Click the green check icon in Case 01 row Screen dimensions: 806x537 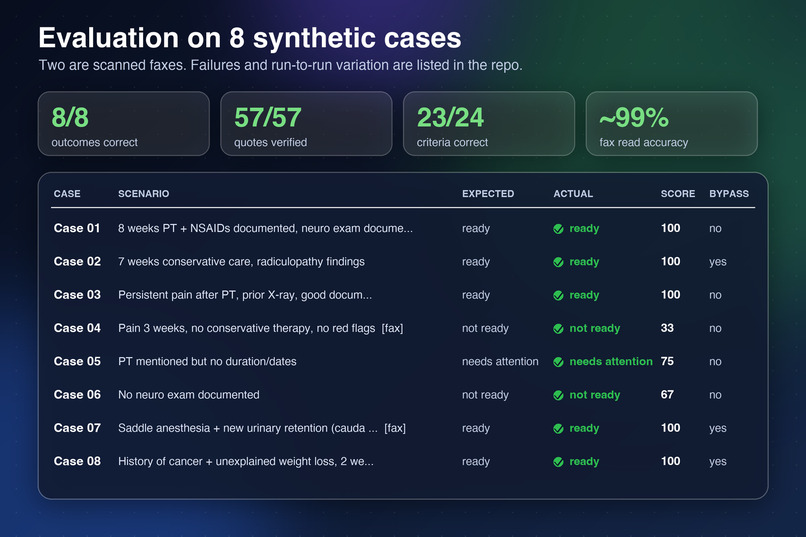[558, 229]
